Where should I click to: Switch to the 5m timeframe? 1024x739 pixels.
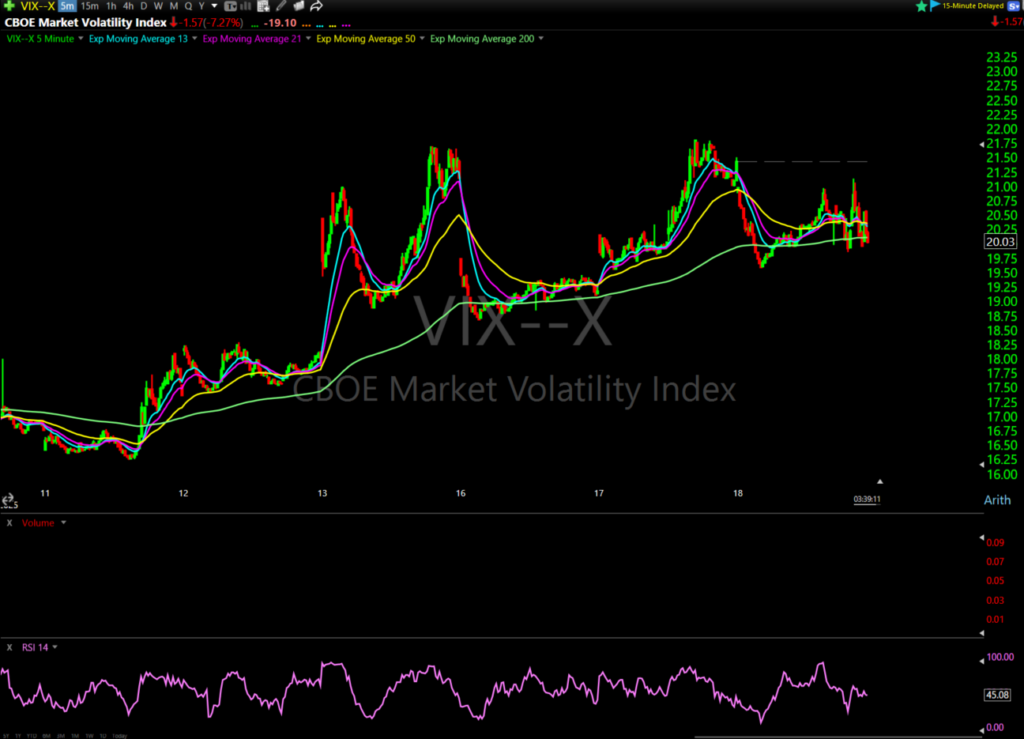coord(67,6)
